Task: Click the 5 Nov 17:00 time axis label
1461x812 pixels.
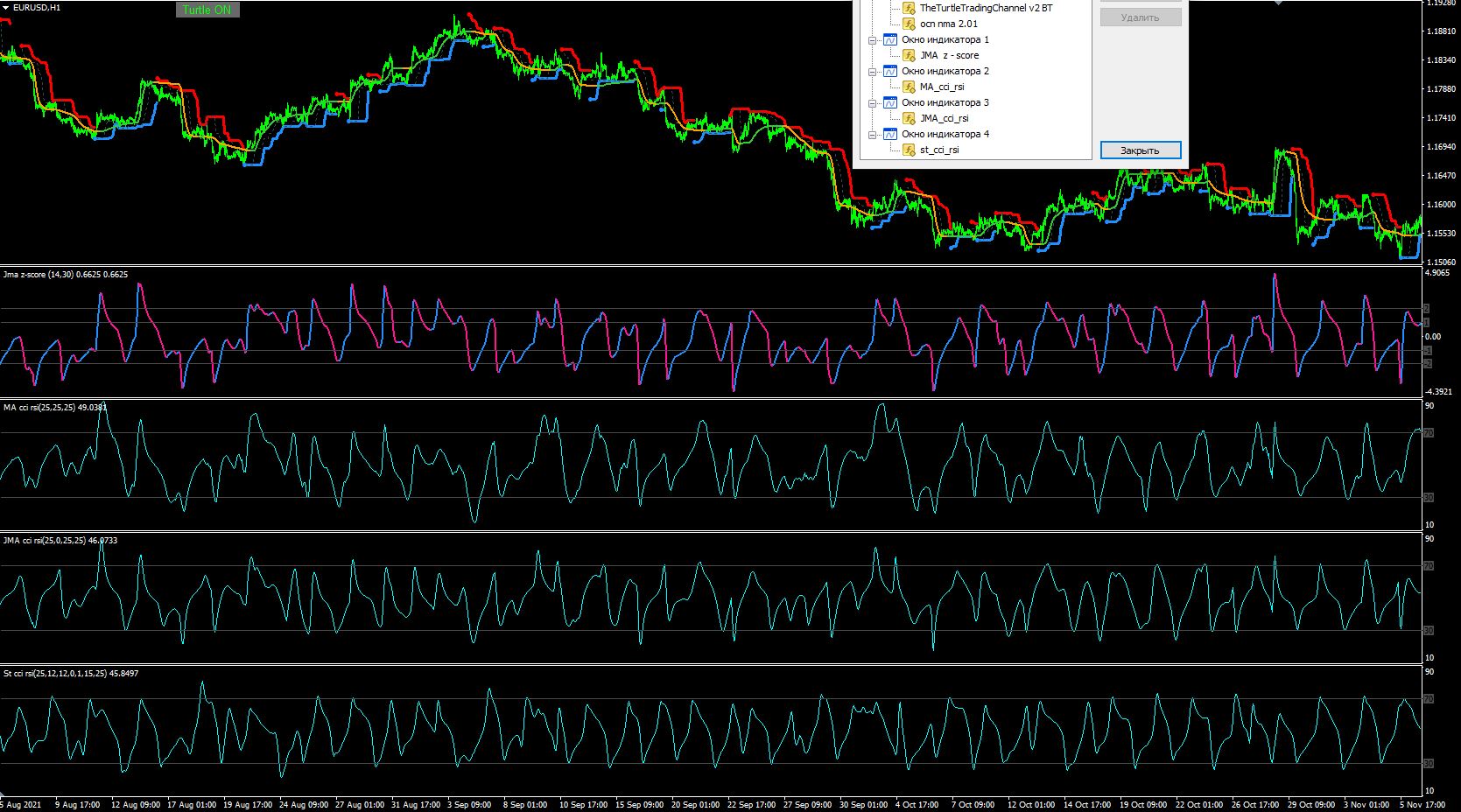Action: point(1422,804)
